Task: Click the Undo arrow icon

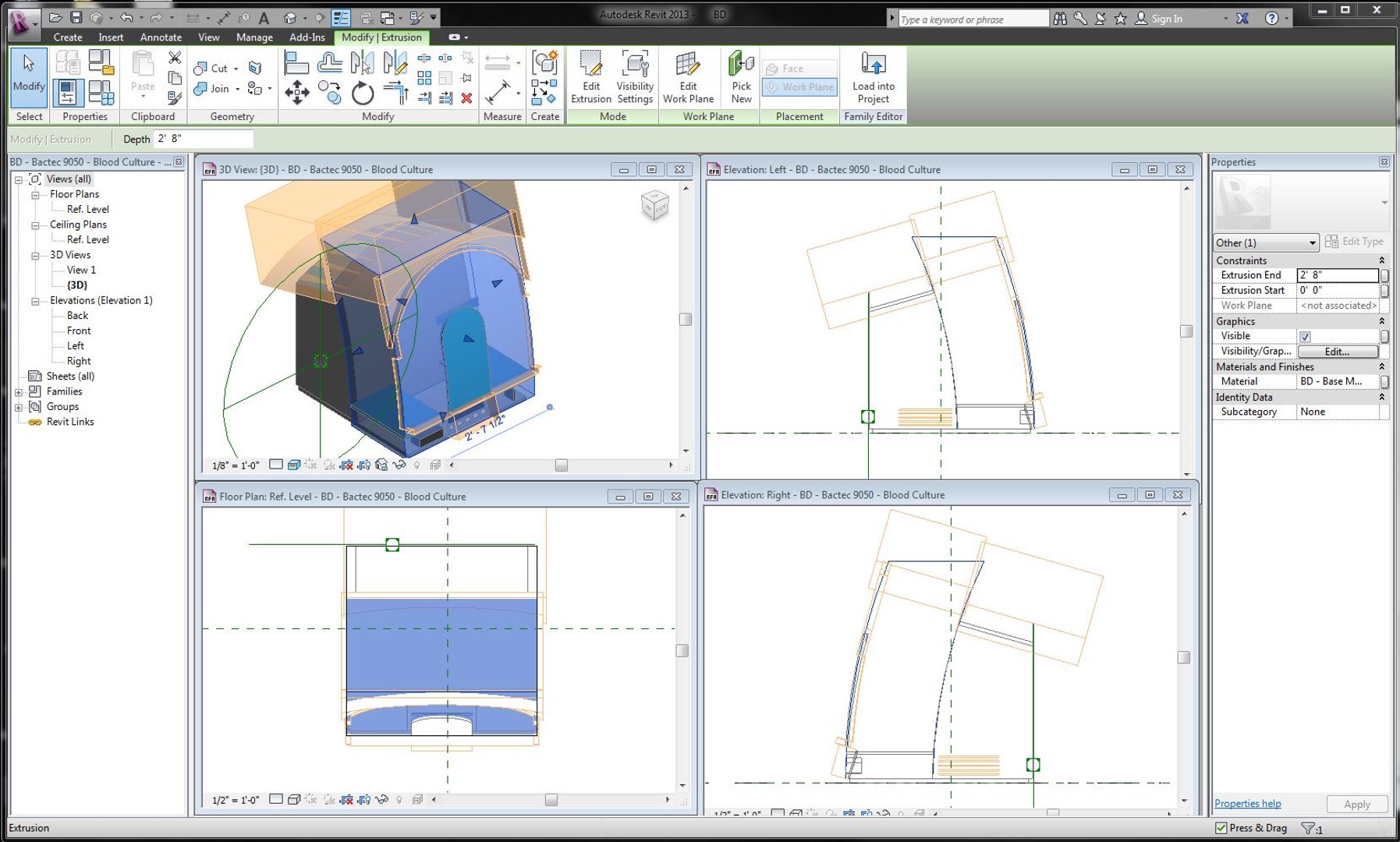Action: (x=126, y=17)
